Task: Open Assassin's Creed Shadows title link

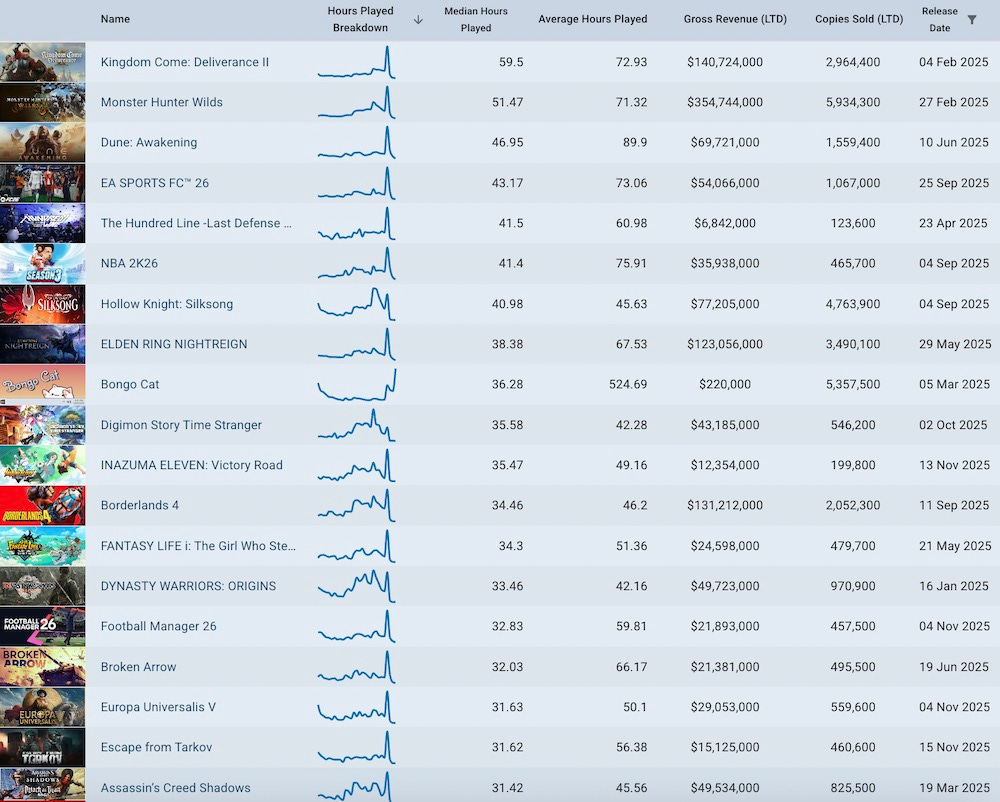Action: [176, 788]
